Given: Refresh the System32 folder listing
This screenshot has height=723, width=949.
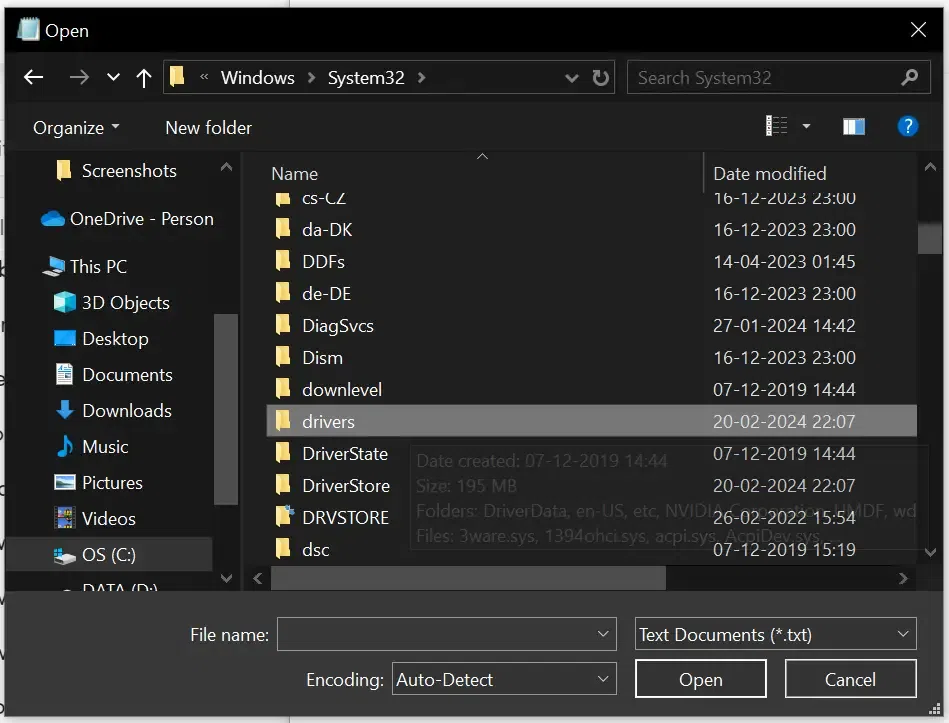Looking at the screenshot, I should coord(600,77).
